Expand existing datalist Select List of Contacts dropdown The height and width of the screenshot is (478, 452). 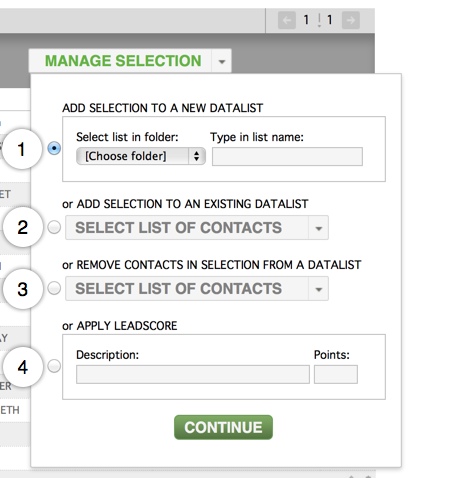(197, 228)
